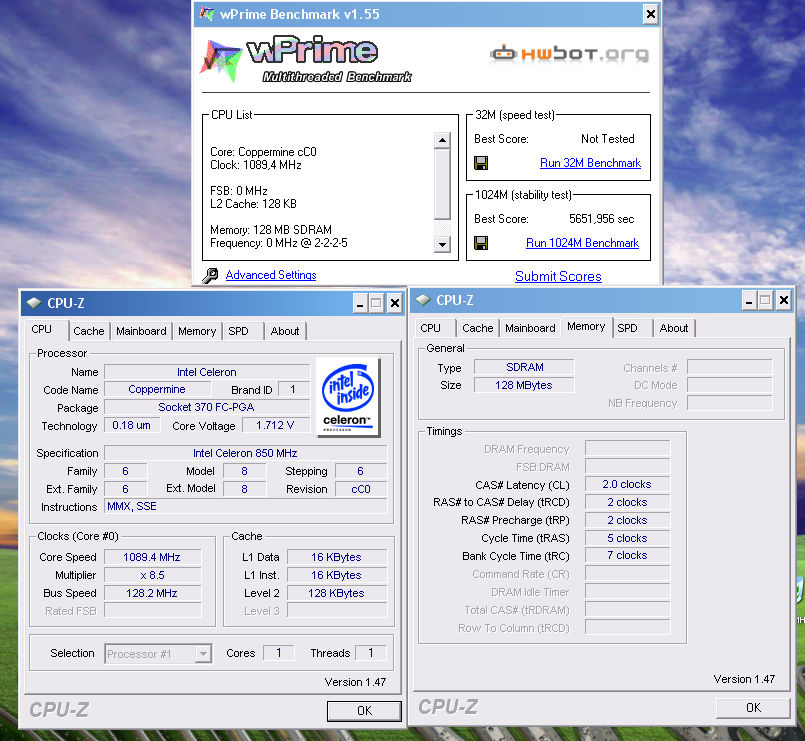Click the MMX, SSE instructions field
Screen dimensions: 805x741
[x=245, y=506]
